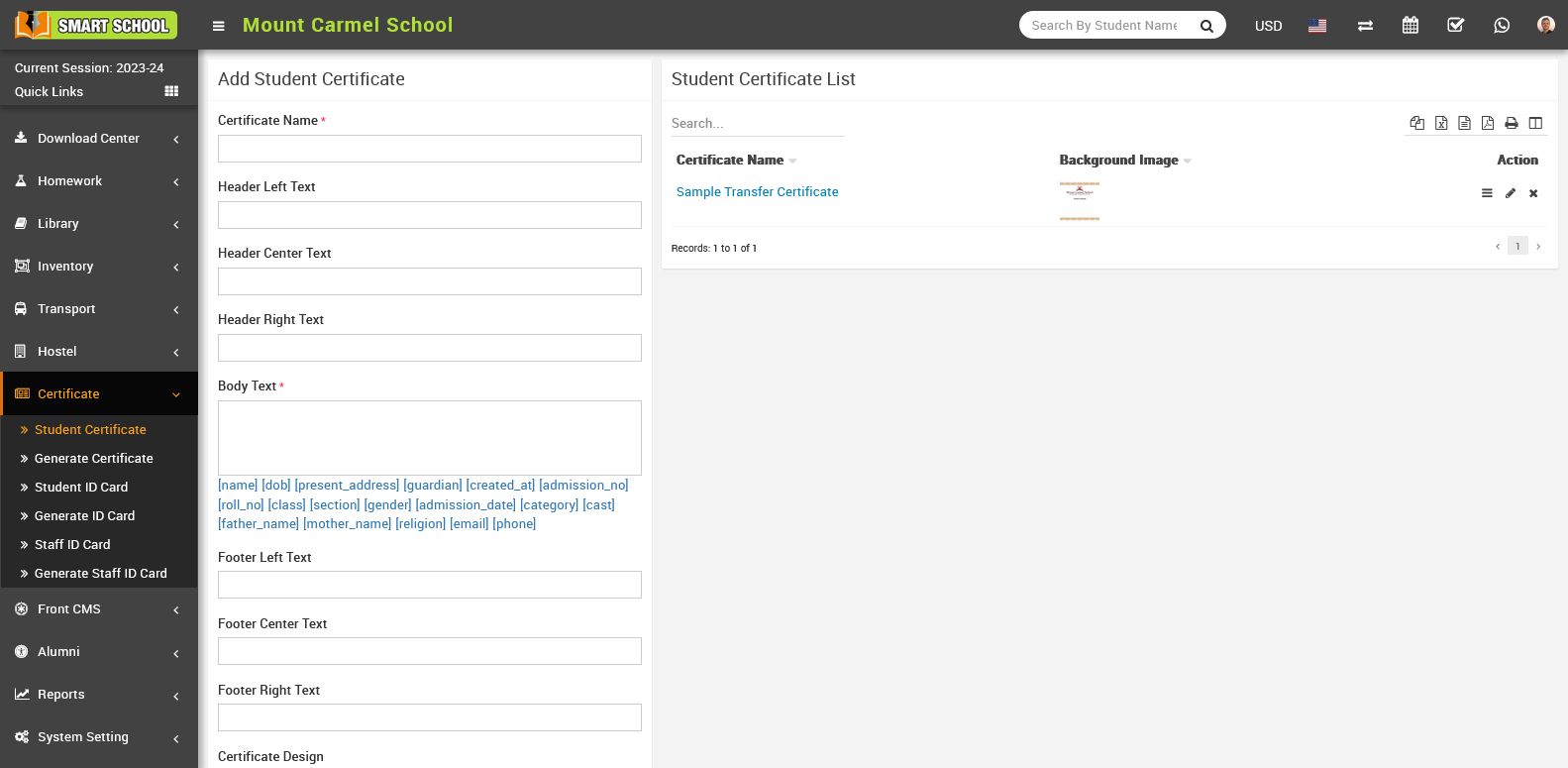1568x768 pixels.
Task: Delete the Sample Transfer Certificate row
Action: [1533, 193]
